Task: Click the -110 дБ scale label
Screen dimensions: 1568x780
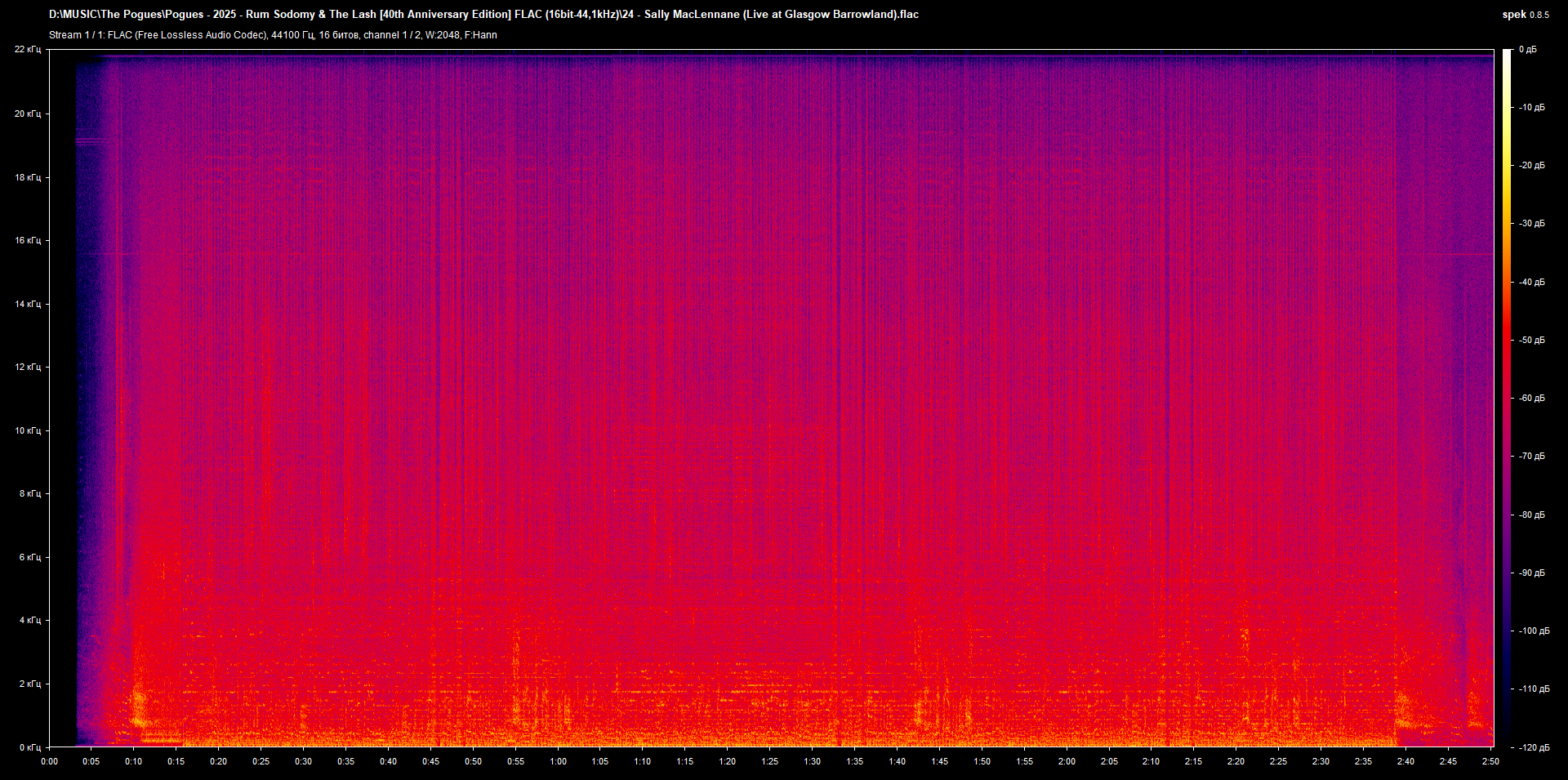Action: 1533,689
